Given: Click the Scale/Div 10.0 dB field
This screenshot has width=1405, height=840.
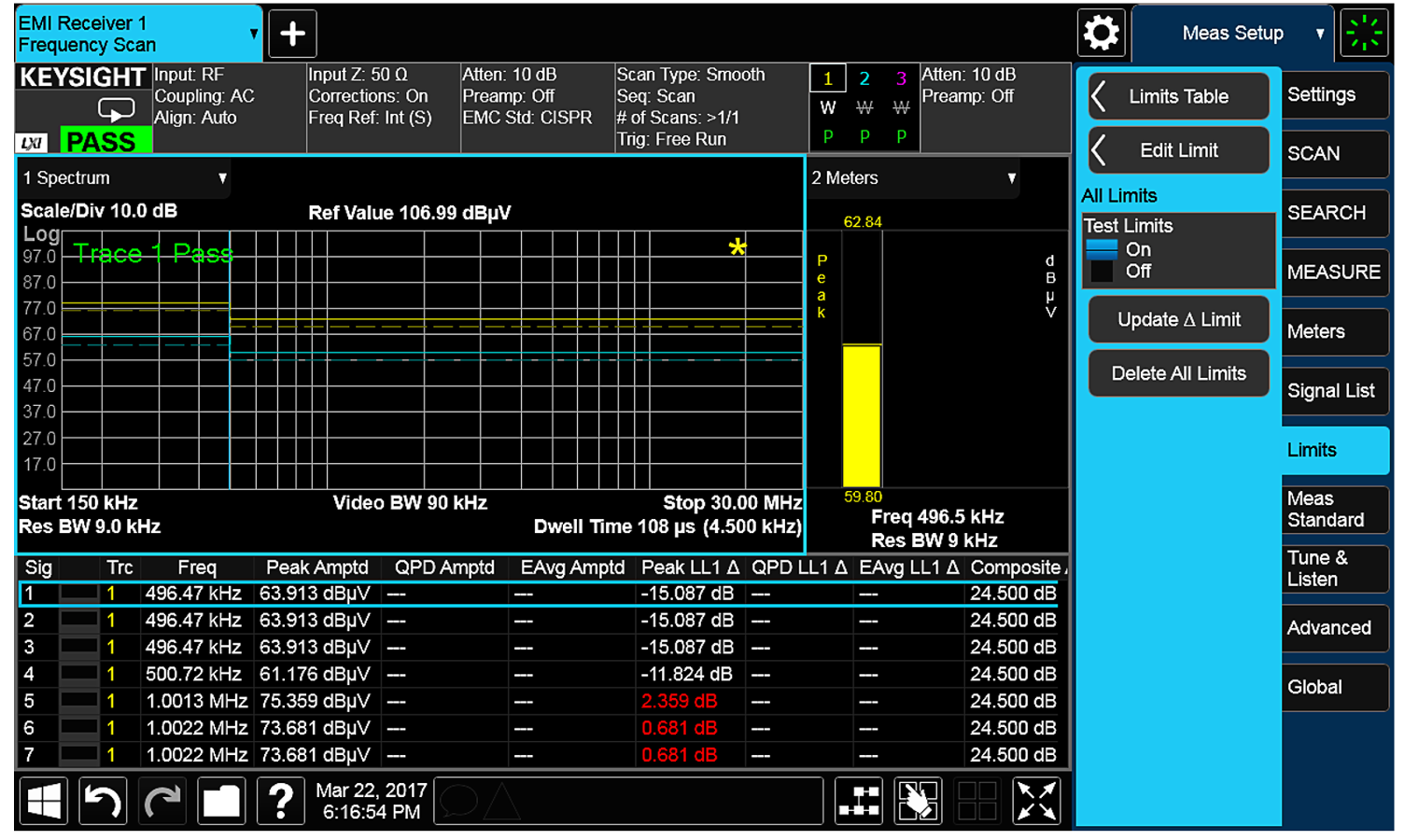Looking at the screenshot, I should [99, 211].
